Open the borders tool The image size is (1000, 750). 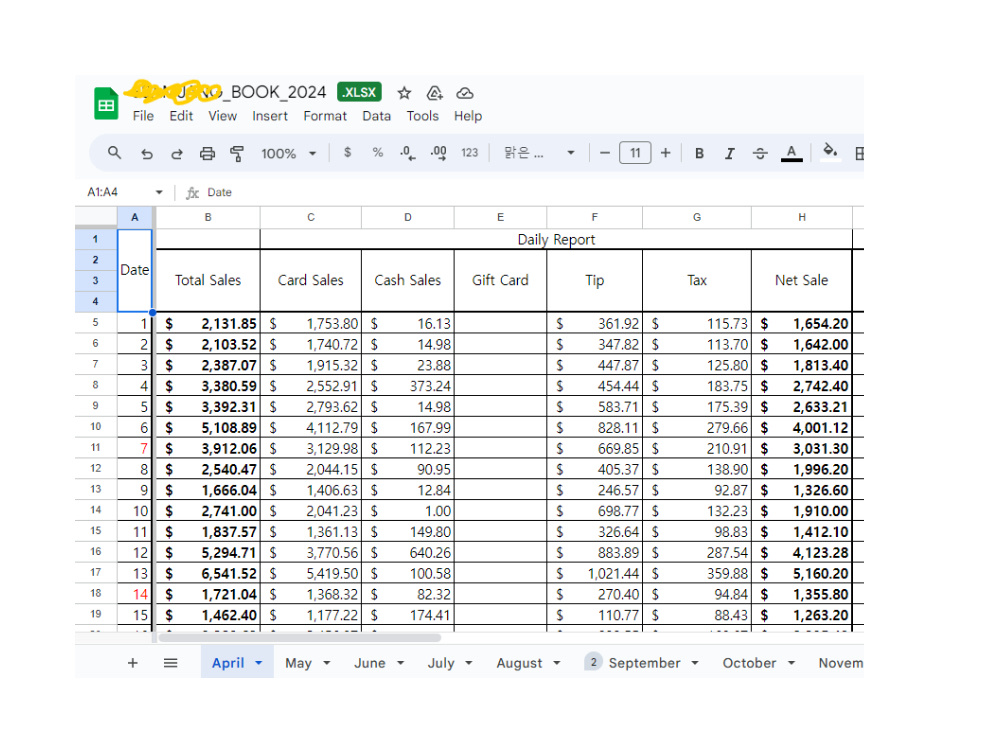pyautogui.click(x=859, y=153)
